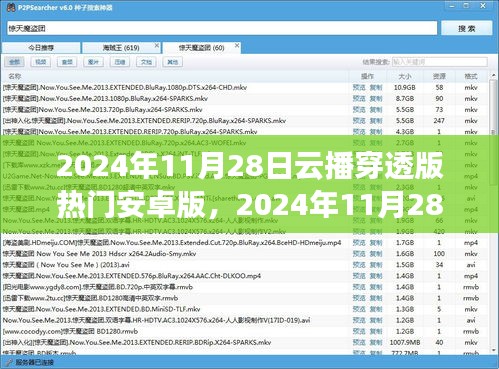The height and width of the screenshot is (369, 499).
Task: Focus the main search keyword box
Action: (x=222, y=28)
